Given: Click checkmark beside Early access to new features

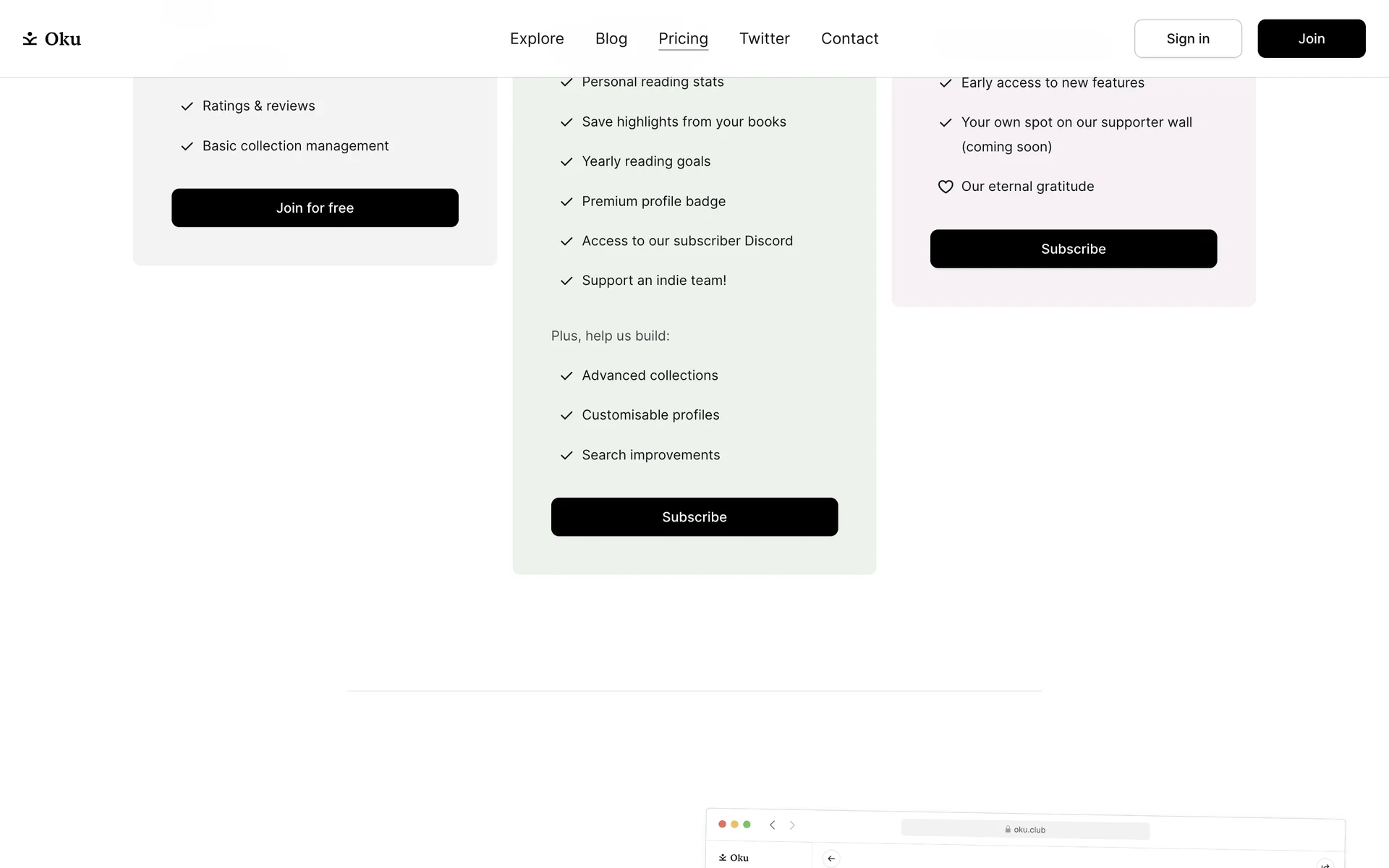Looking at the screenshot, I should [946, 83].
